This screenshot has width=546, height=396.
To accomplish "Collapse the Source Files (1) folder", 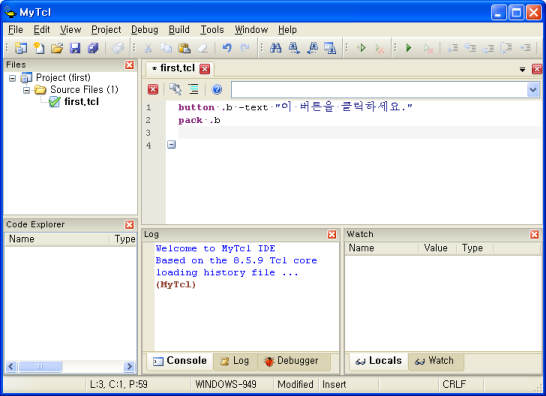I will click(x=26, y=90).
